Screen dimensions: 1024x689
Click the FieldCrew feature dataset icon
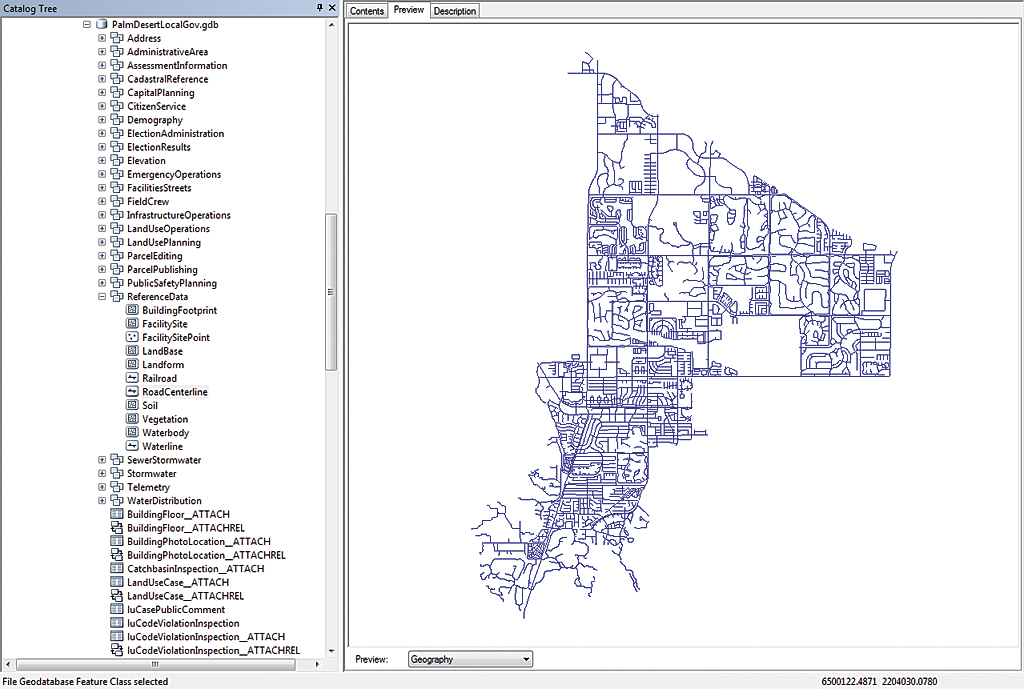pyautogui.click(x=117, y=201)
